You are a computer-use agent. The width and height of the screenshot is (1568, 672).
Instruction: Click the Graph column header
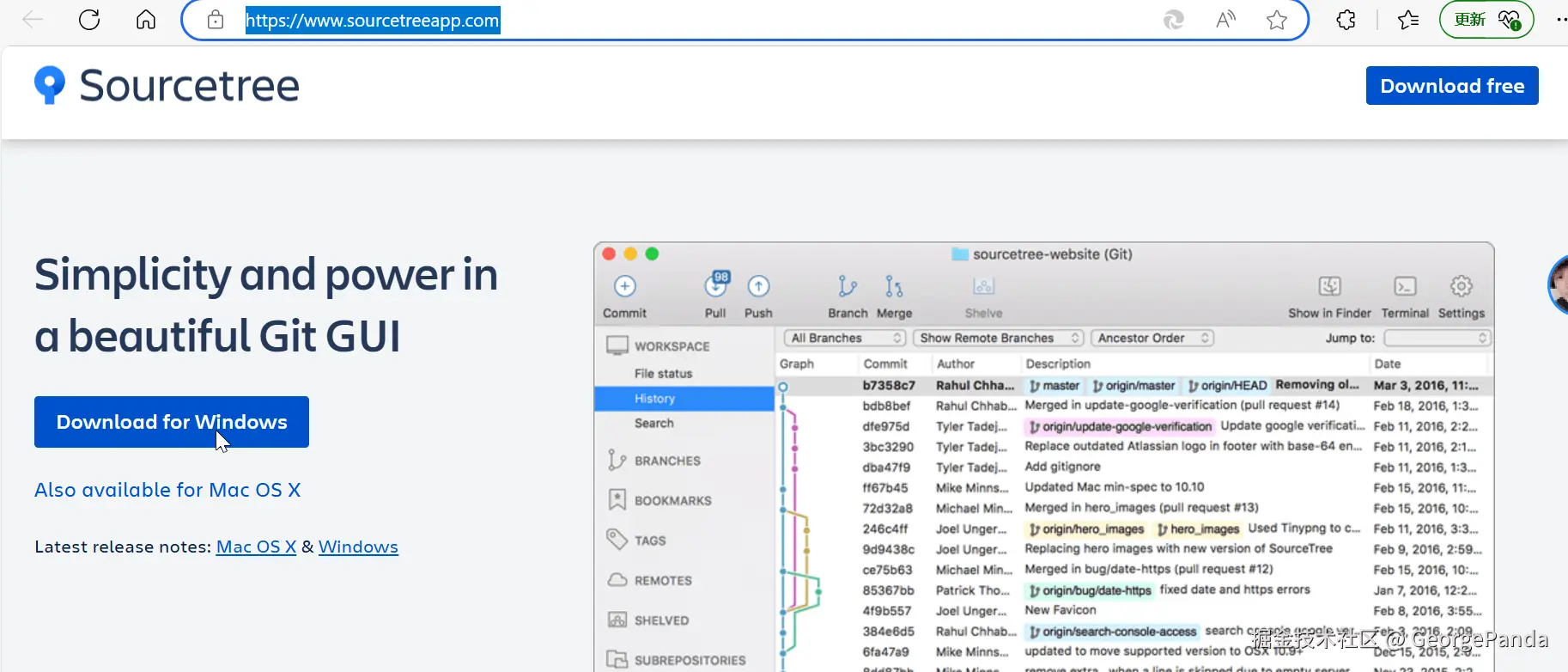[796, 363]
